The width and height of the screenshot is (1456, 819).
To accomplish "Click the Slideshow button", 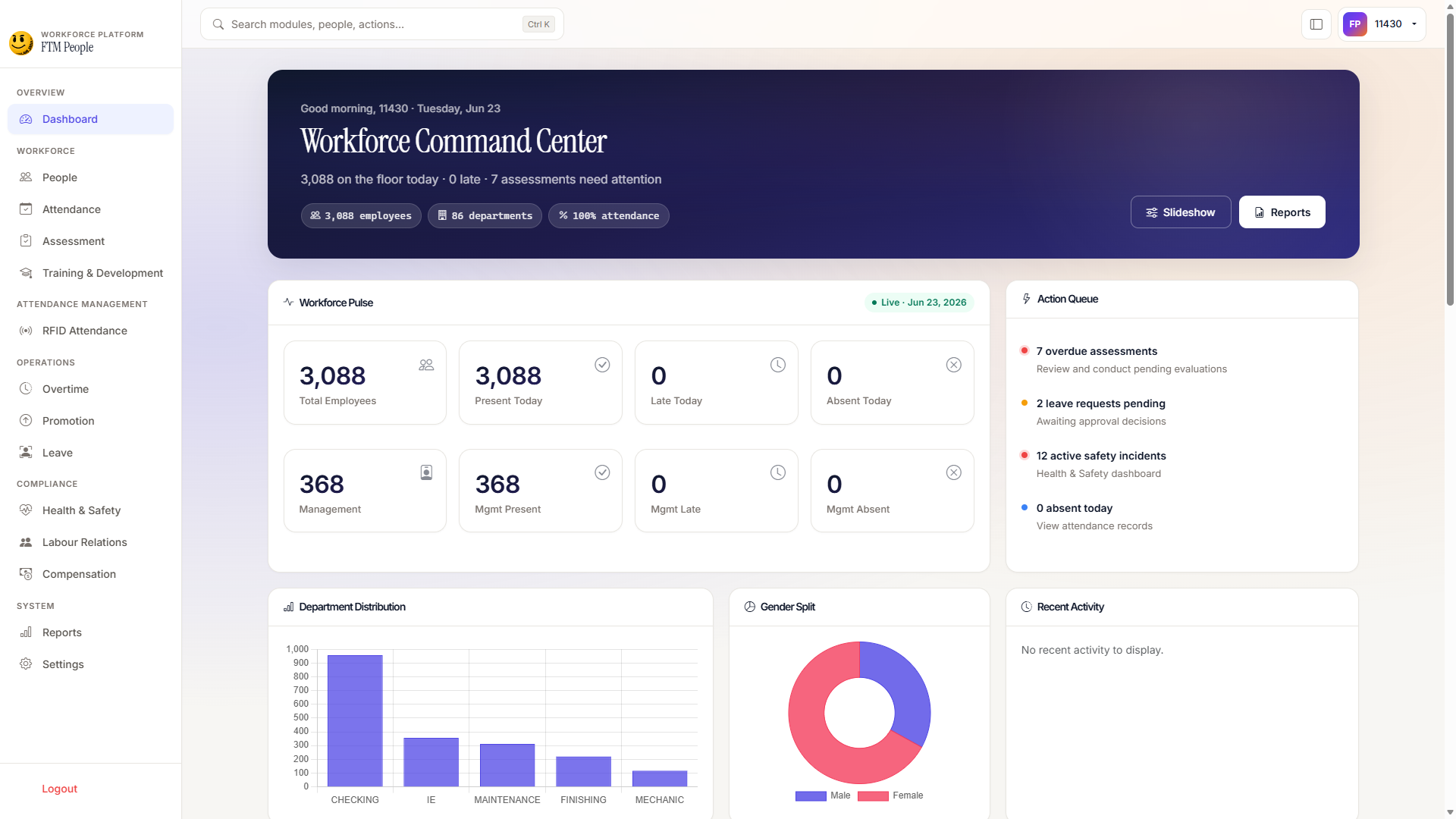I will pyautogui.click(x=1181, y=212).
